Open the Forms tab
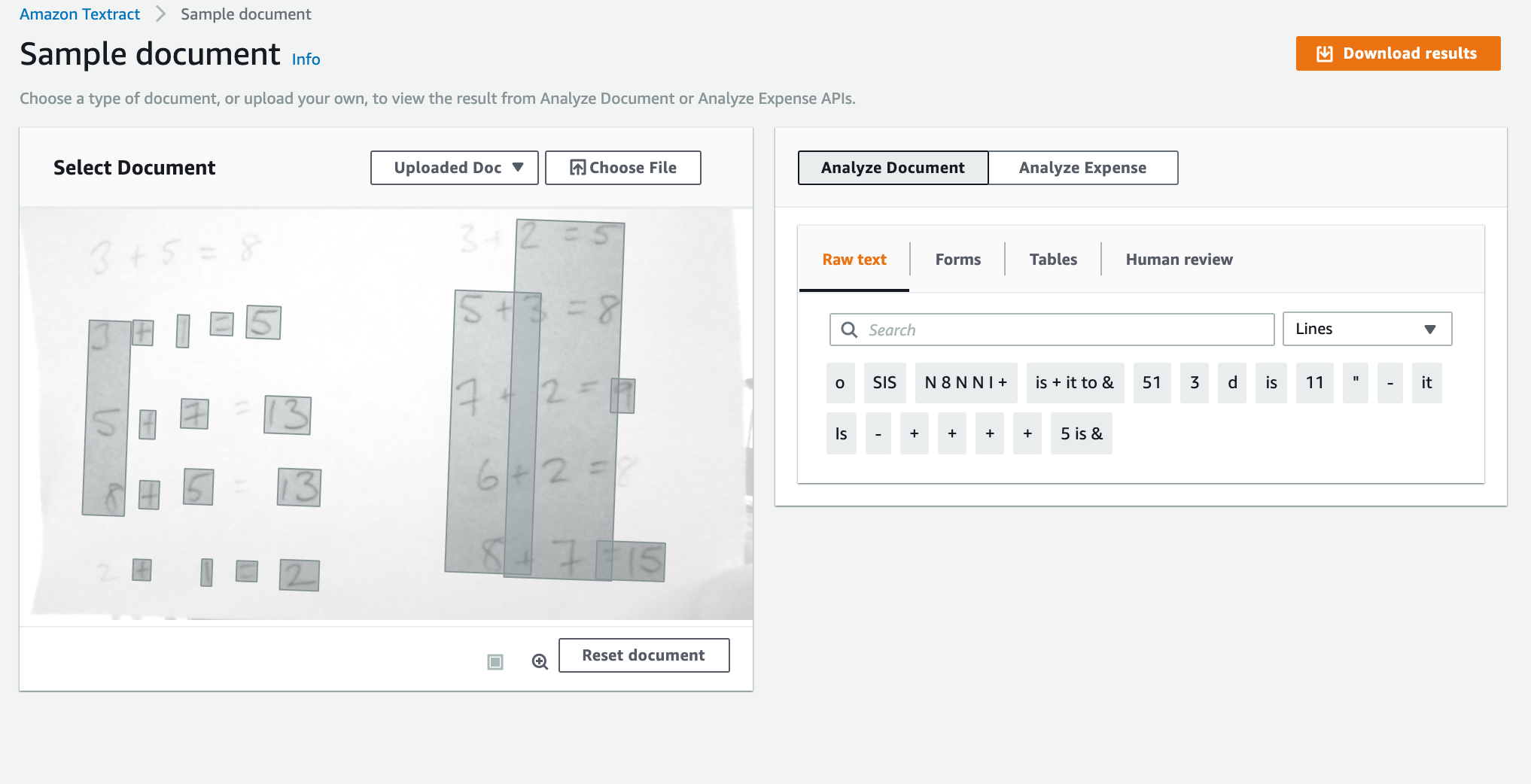1531x784 pixels. pyautogui.click(x=957, y=260)
